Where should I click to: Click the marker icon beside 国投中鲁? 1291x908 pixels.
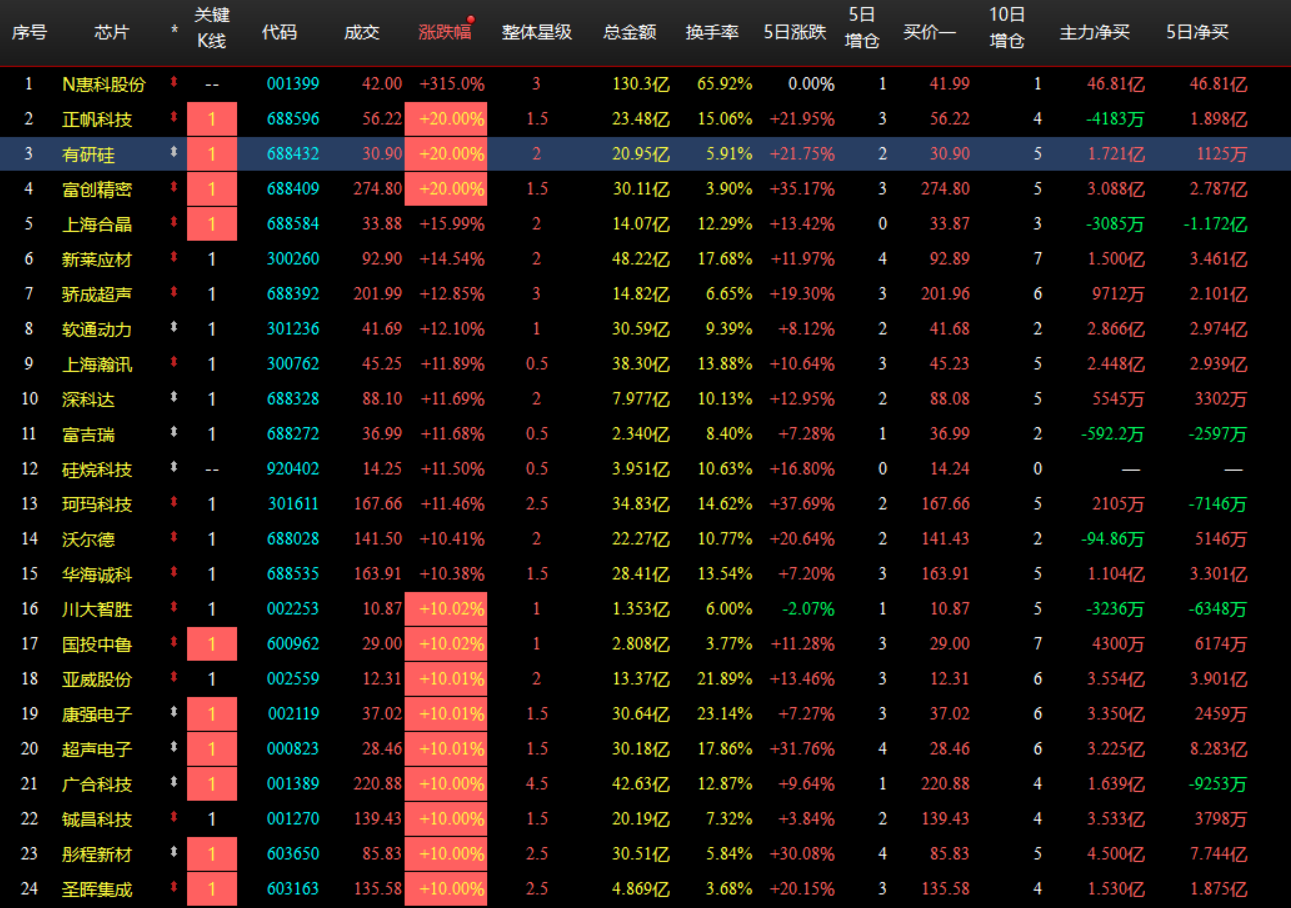point(174,643)
